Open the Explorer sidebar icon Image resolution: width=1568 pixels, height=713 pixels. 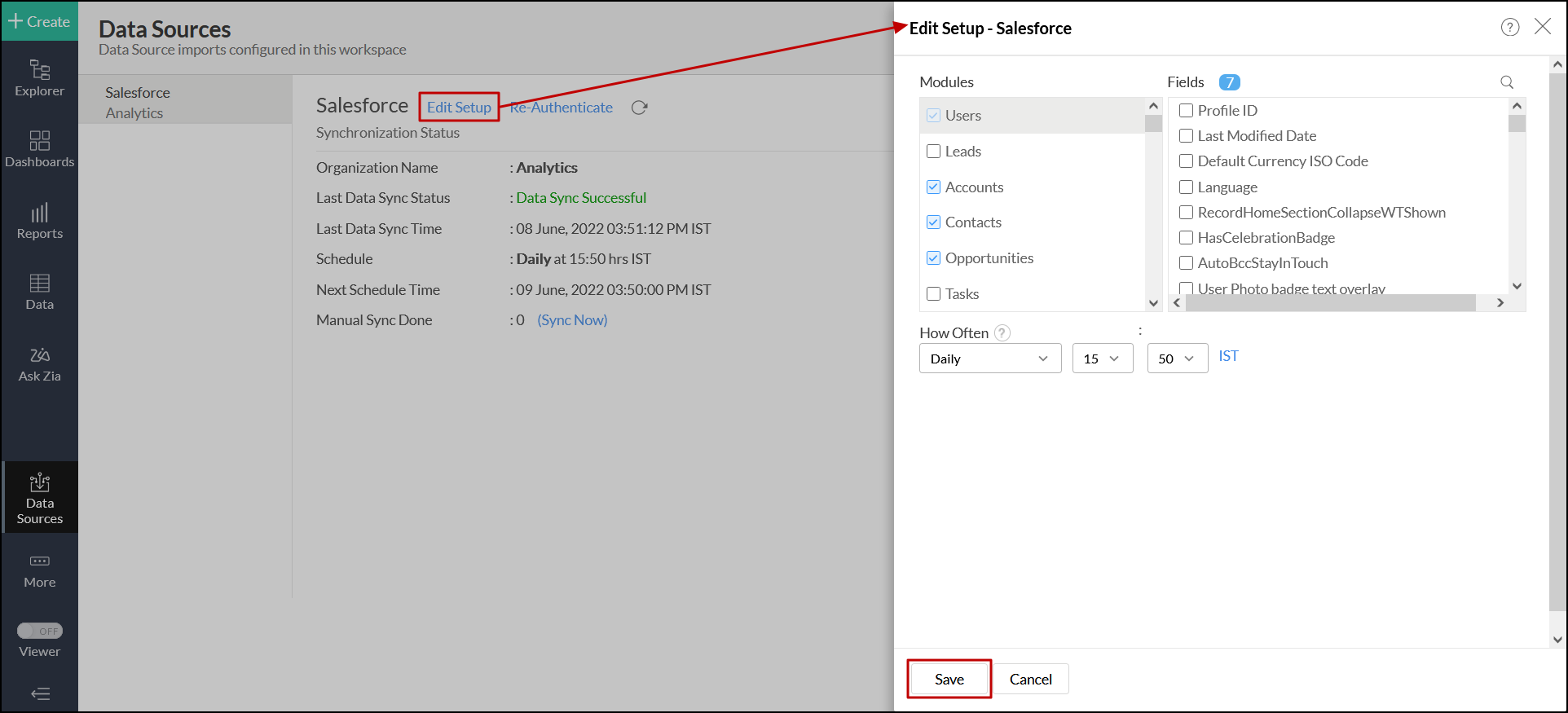click(x=39, y=78)
